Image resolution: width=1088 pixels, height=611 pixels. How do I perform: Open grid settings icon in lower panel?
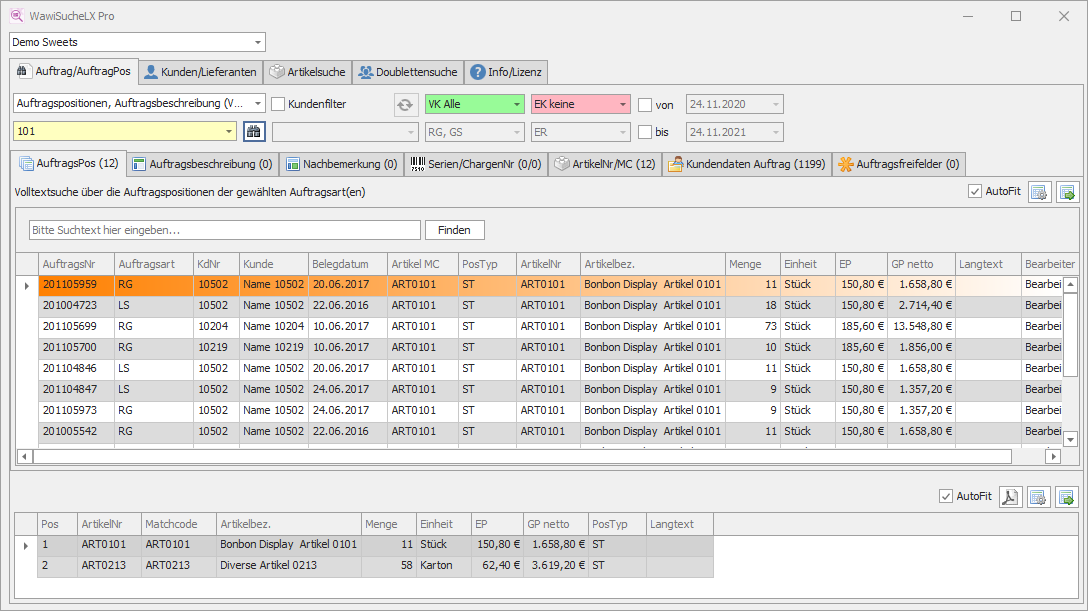(1038, 497)
